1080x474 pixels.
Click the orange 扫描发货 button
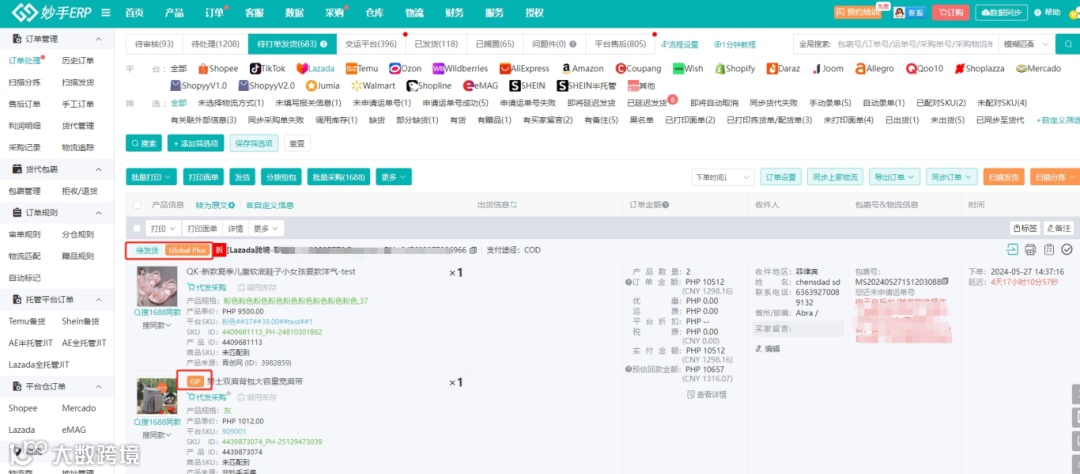(1004, 177)
